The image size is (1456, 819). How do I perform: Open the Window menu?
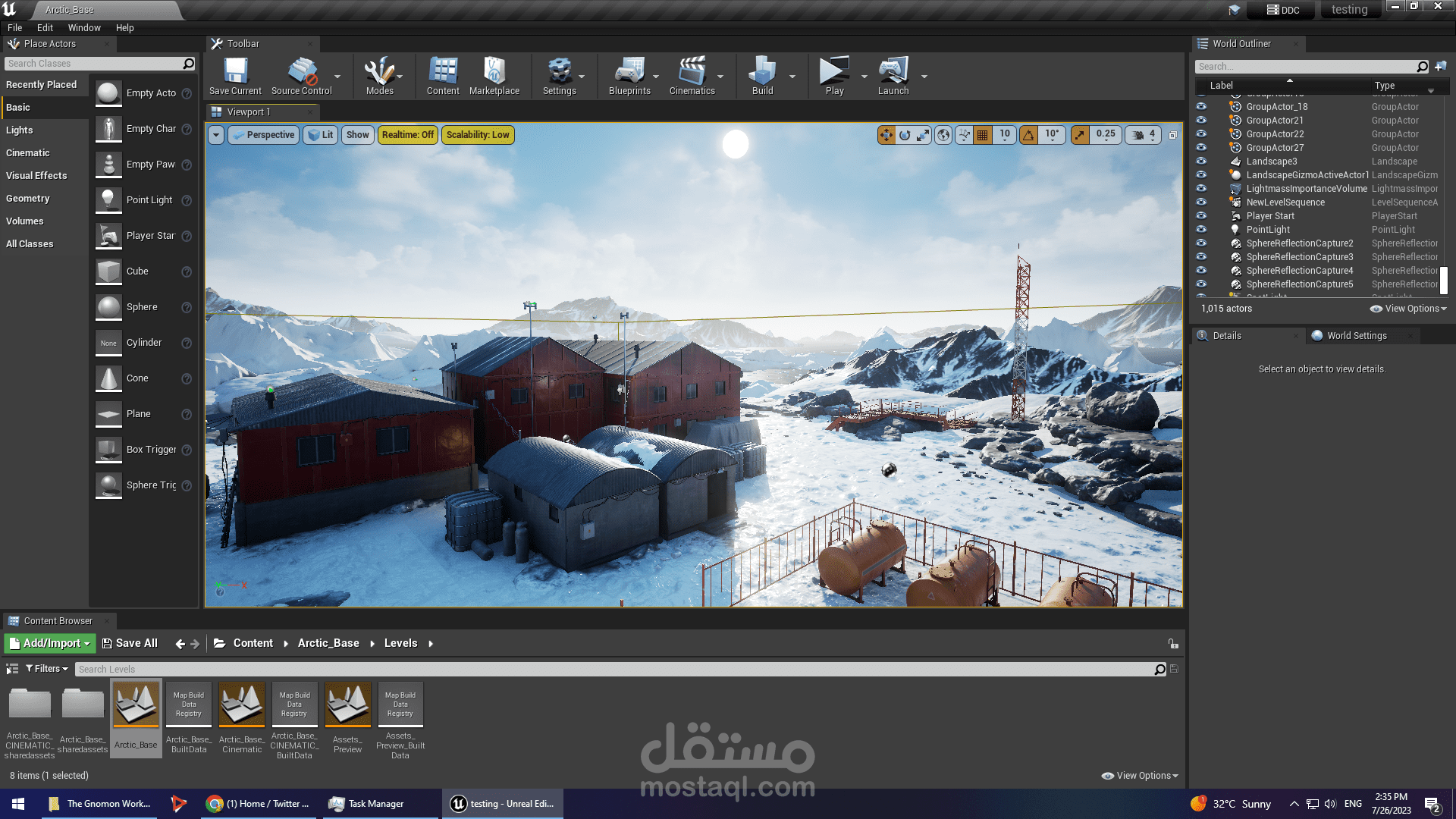(x=83, y=28)
